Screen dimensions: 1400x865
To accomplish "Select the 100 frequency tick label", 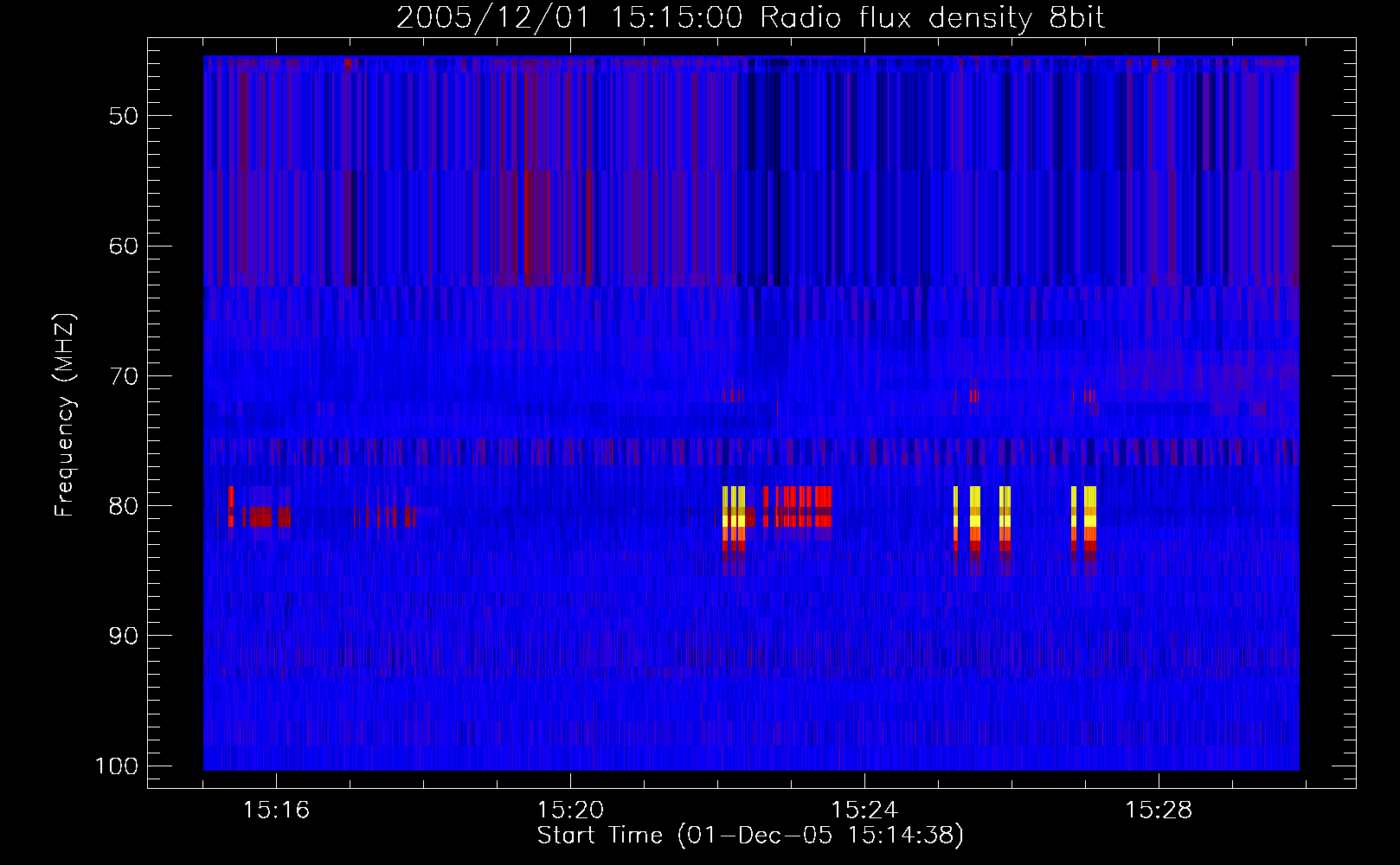I will pos(117,766).
